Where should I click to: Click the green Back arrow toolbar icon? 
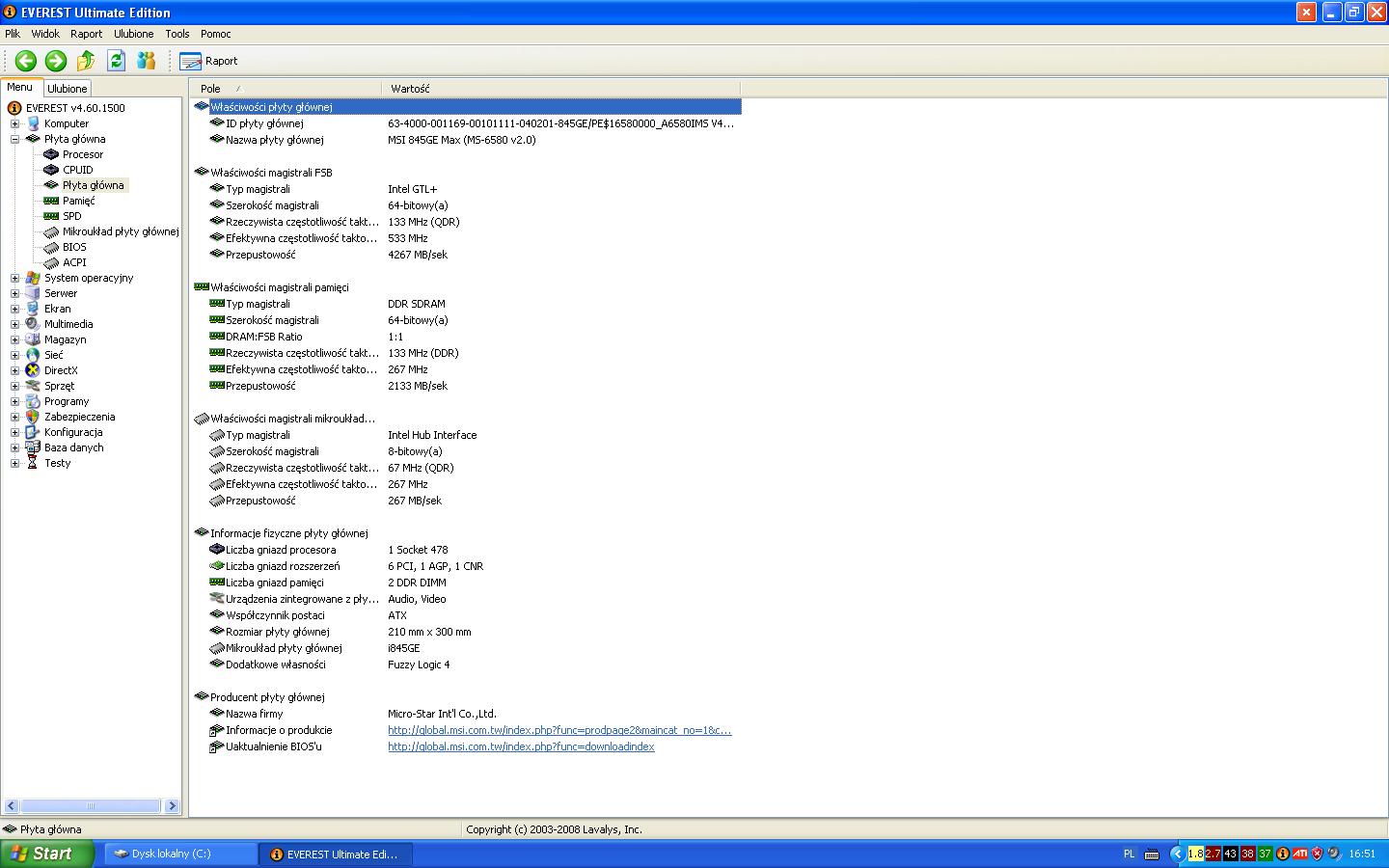pyautogui.click(x=26, y=61)
